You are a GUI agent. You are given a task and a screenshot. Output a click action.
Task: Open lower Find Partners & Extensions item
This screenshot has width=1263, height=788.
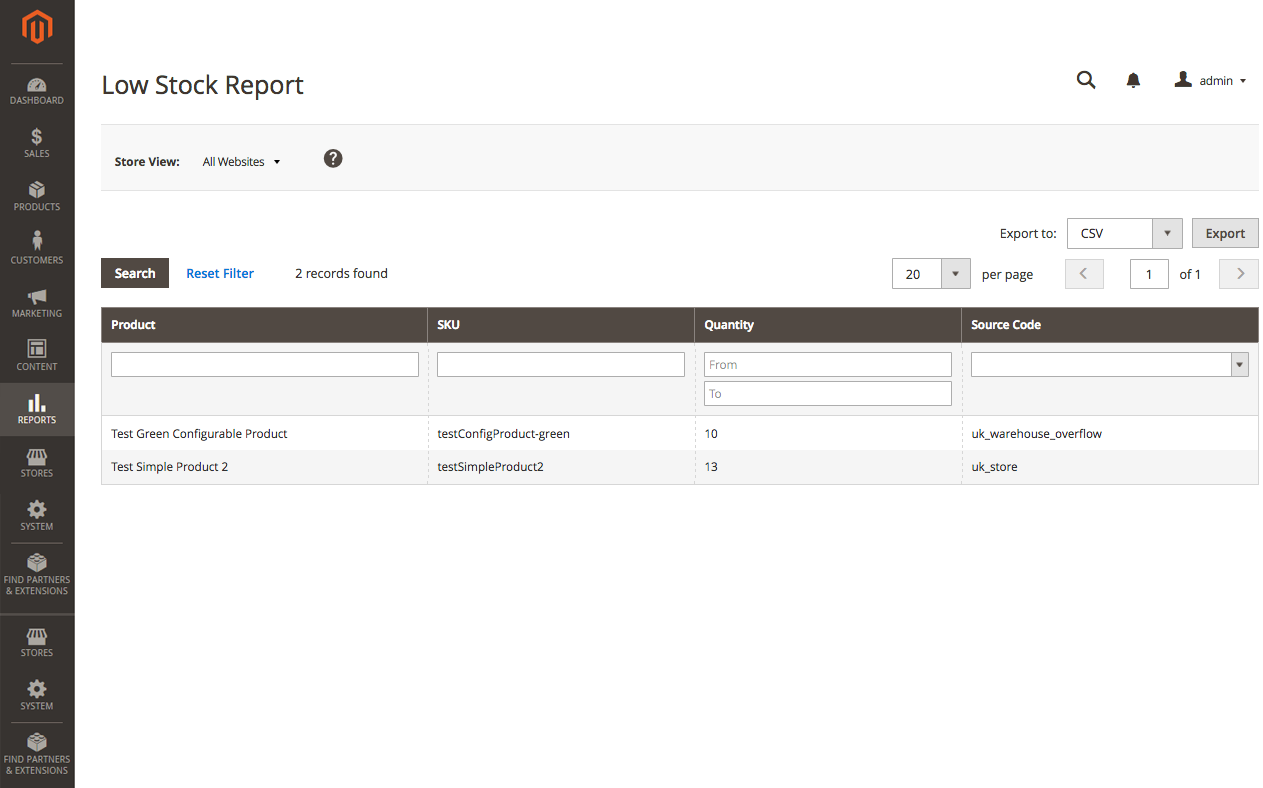click(37, 754)
